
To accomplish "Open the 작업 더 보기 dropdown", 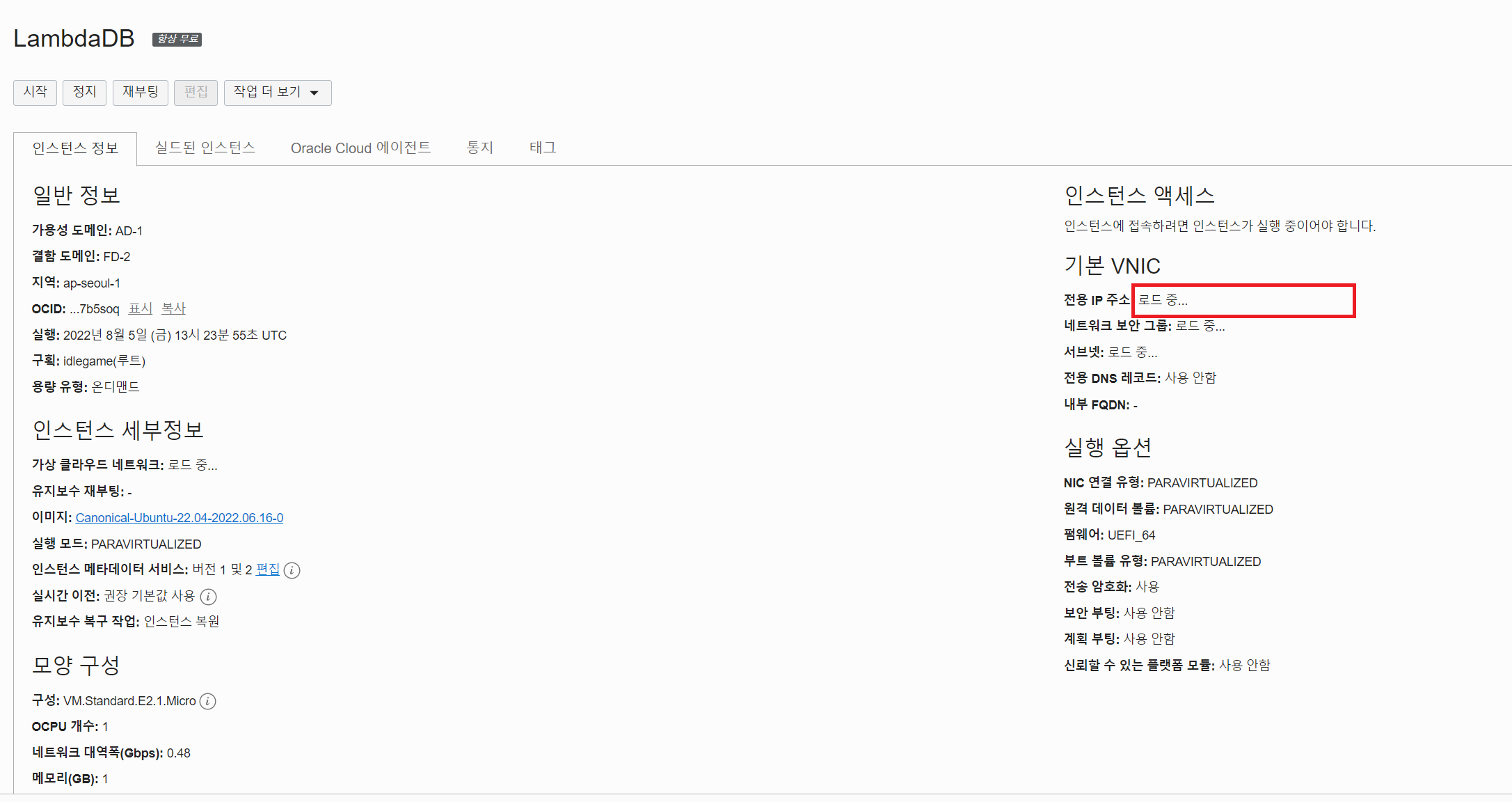I will tap(277, 93).
